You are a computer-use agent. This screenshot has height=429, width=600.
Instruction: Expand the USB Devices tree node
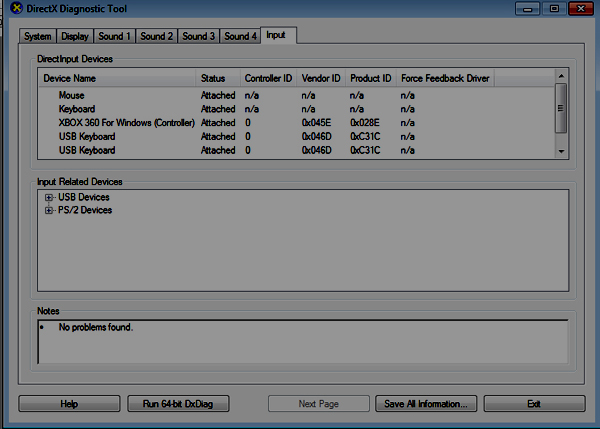pos(49,197)
